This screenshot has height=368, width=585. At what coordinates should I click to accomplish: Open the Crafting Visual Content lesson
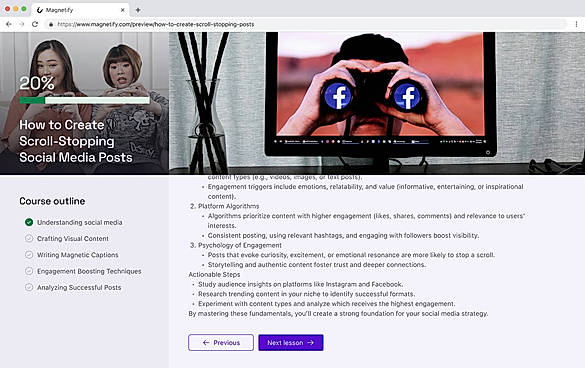point(73,238)
